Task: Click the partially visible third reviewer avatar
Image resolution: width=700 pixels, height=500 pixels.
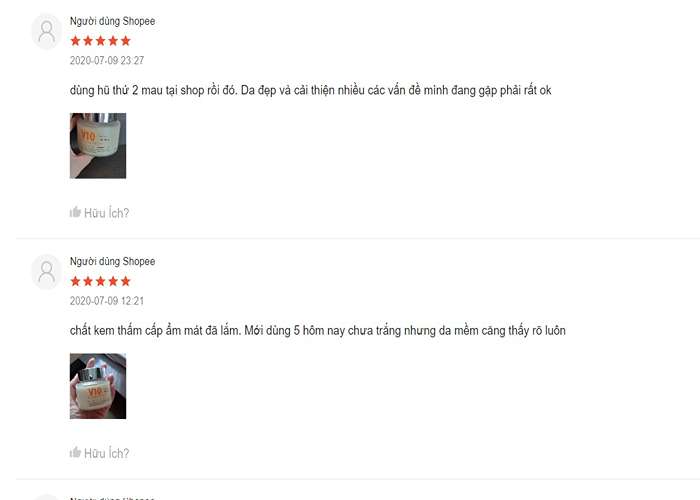Action: tap(46, 497)
